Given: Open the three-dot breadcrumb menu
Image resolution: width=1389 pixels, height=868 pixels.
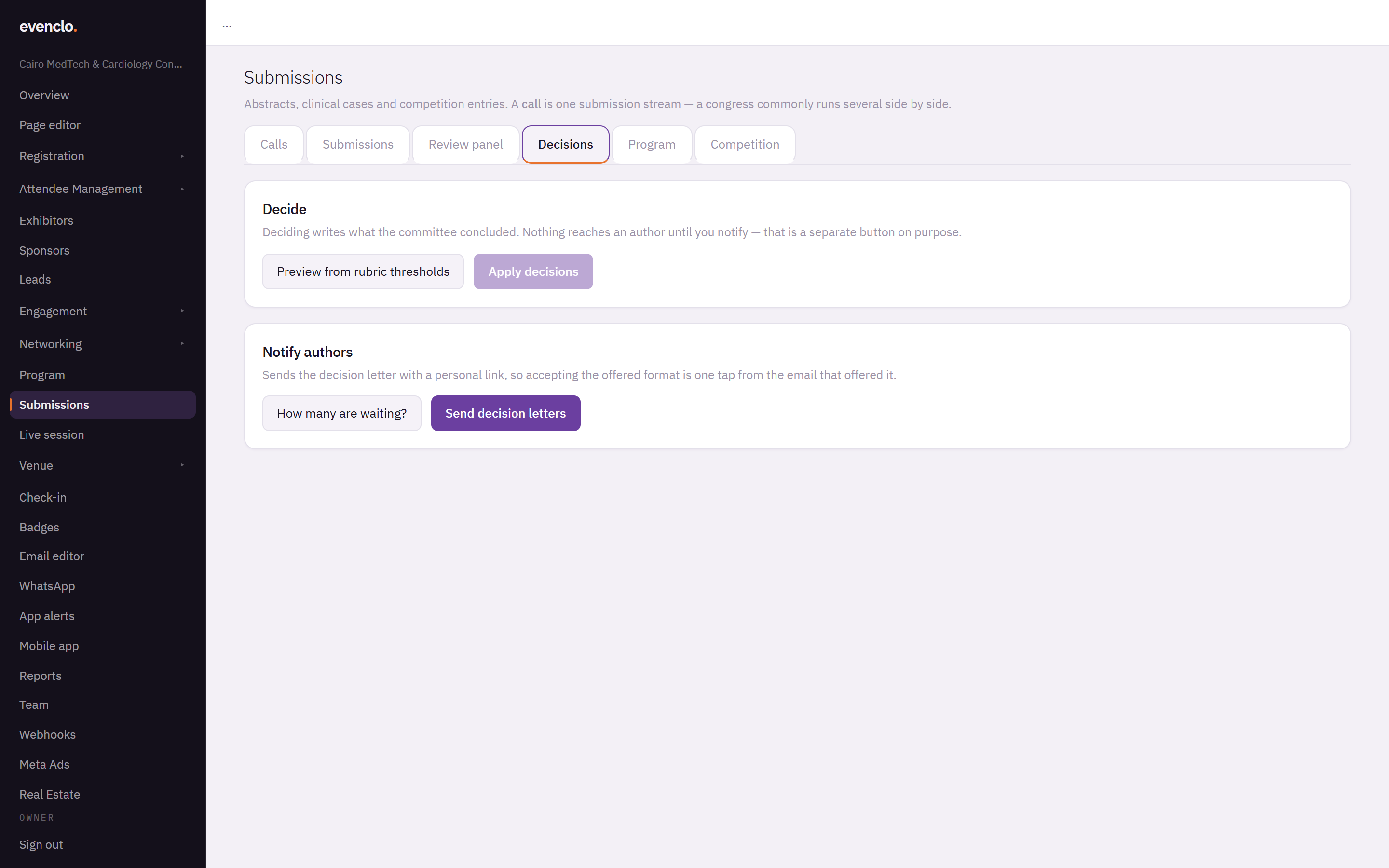Looking at the screenshot, I should pos(227,25).
